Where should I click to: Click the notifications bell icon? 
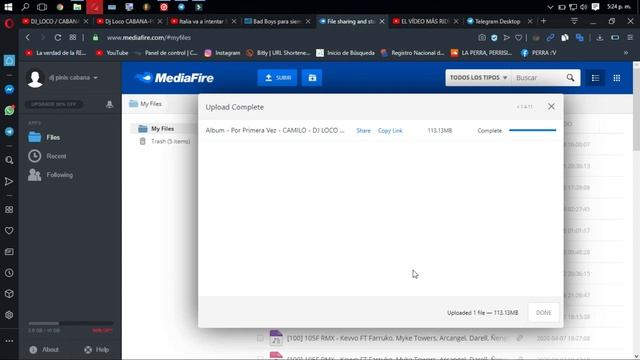tap(109, 104)
